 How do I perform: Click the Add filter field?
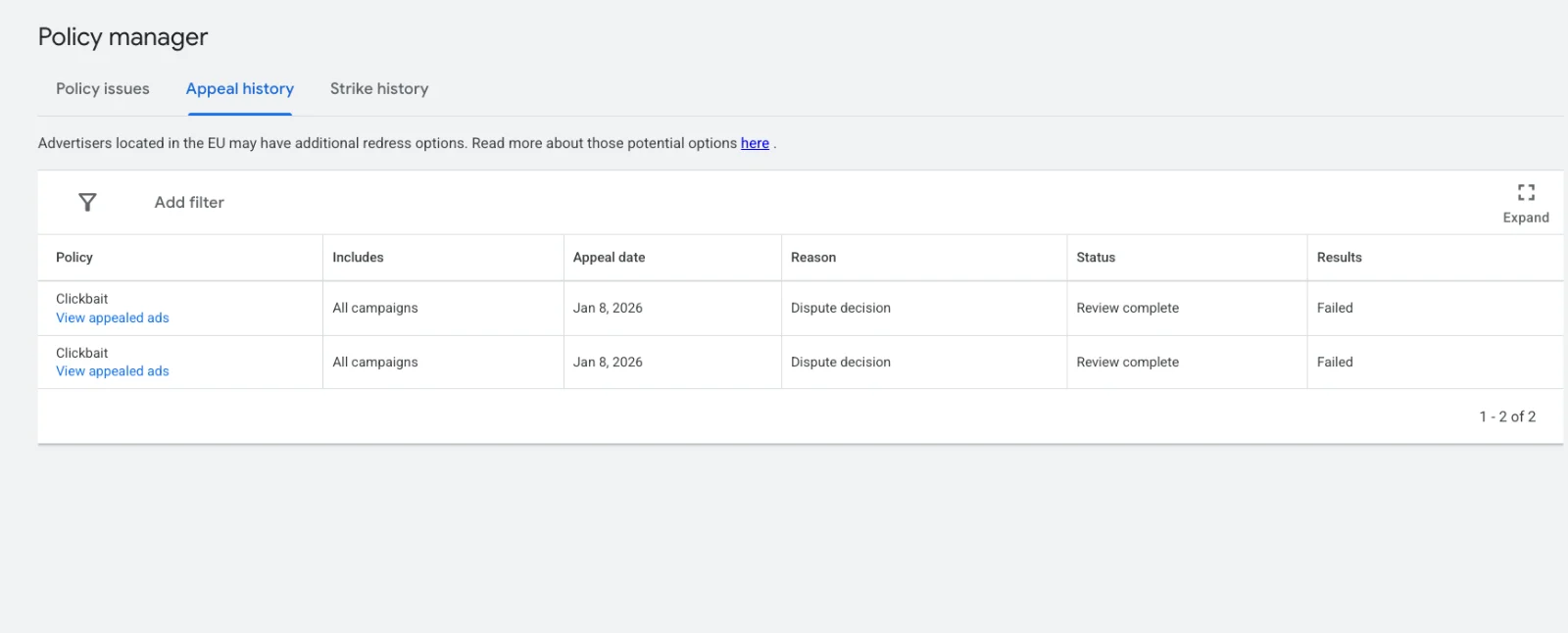[x=189, y=202]
